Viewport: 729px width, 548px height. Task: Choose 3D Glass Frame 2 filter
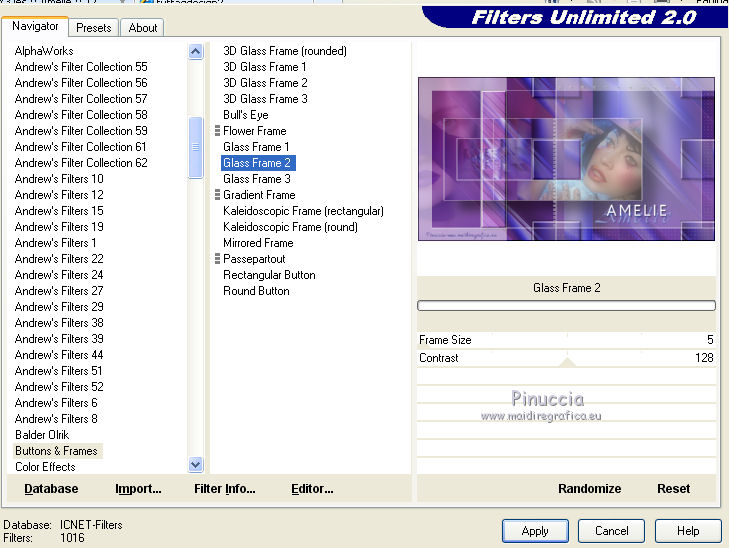pyautogui.click(x=265, y=83)
